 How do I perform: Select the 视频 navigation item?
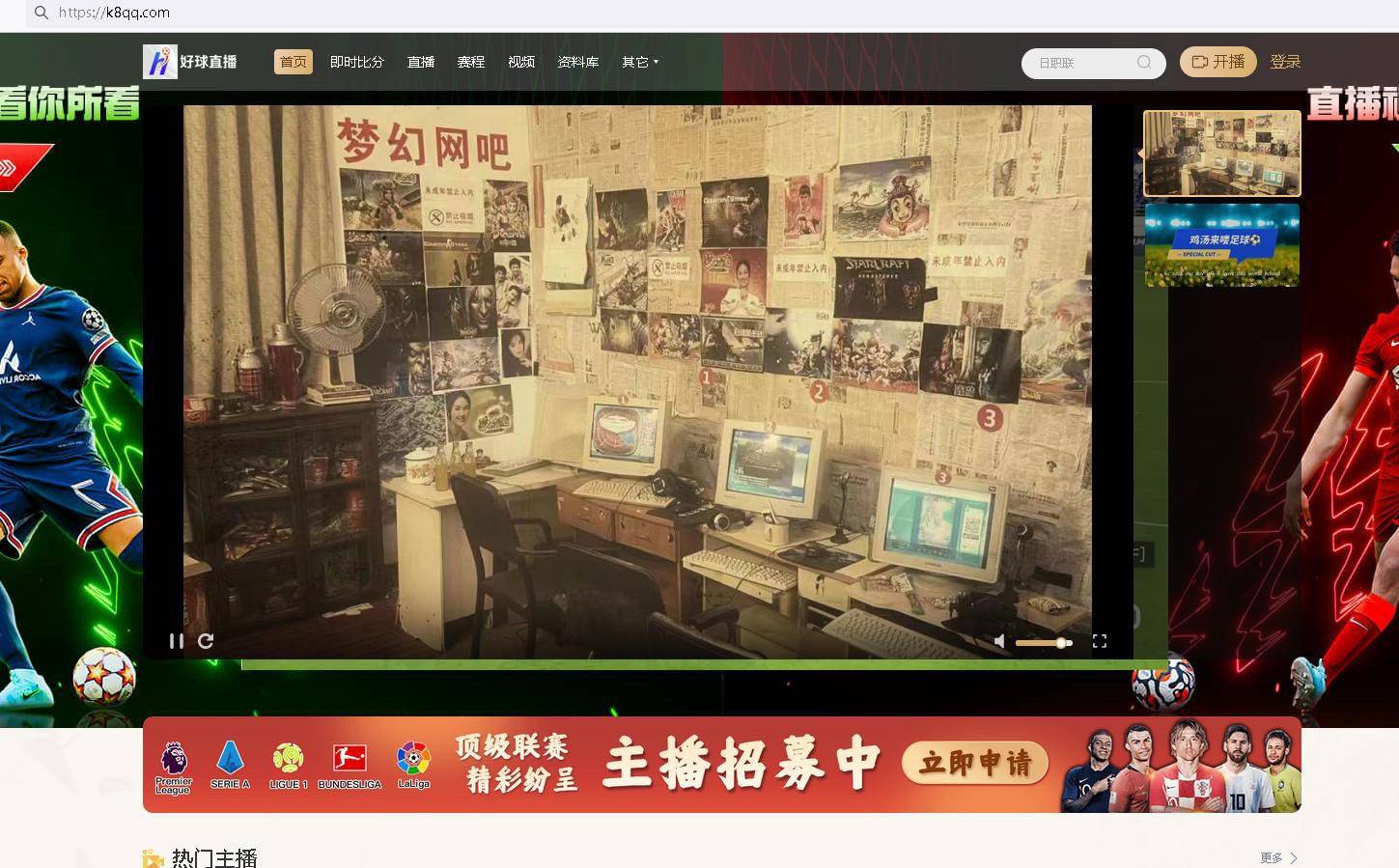[521, 62]
